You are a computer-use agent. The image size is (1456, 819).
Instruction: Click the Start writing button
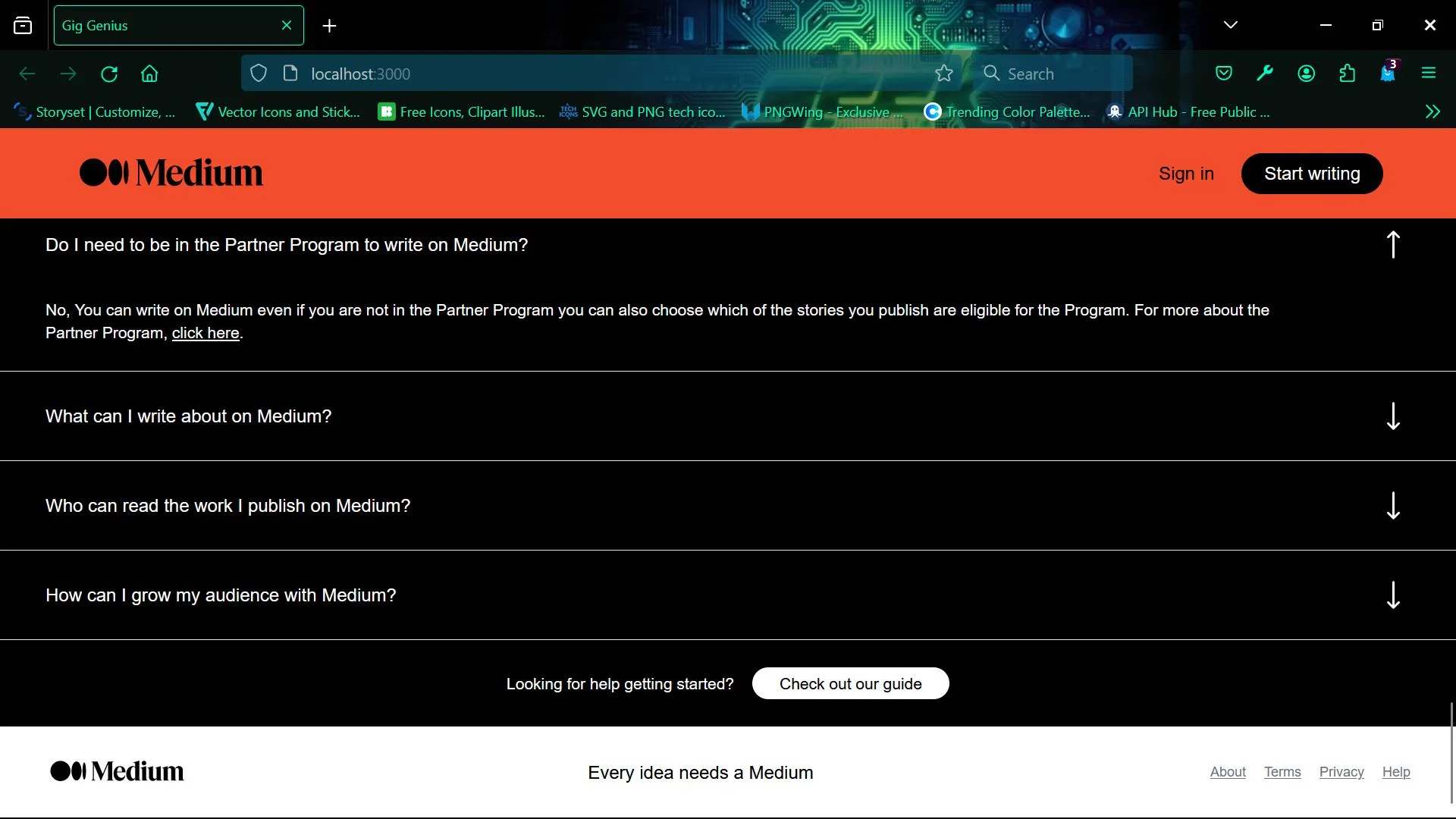tap(1312, 174)
